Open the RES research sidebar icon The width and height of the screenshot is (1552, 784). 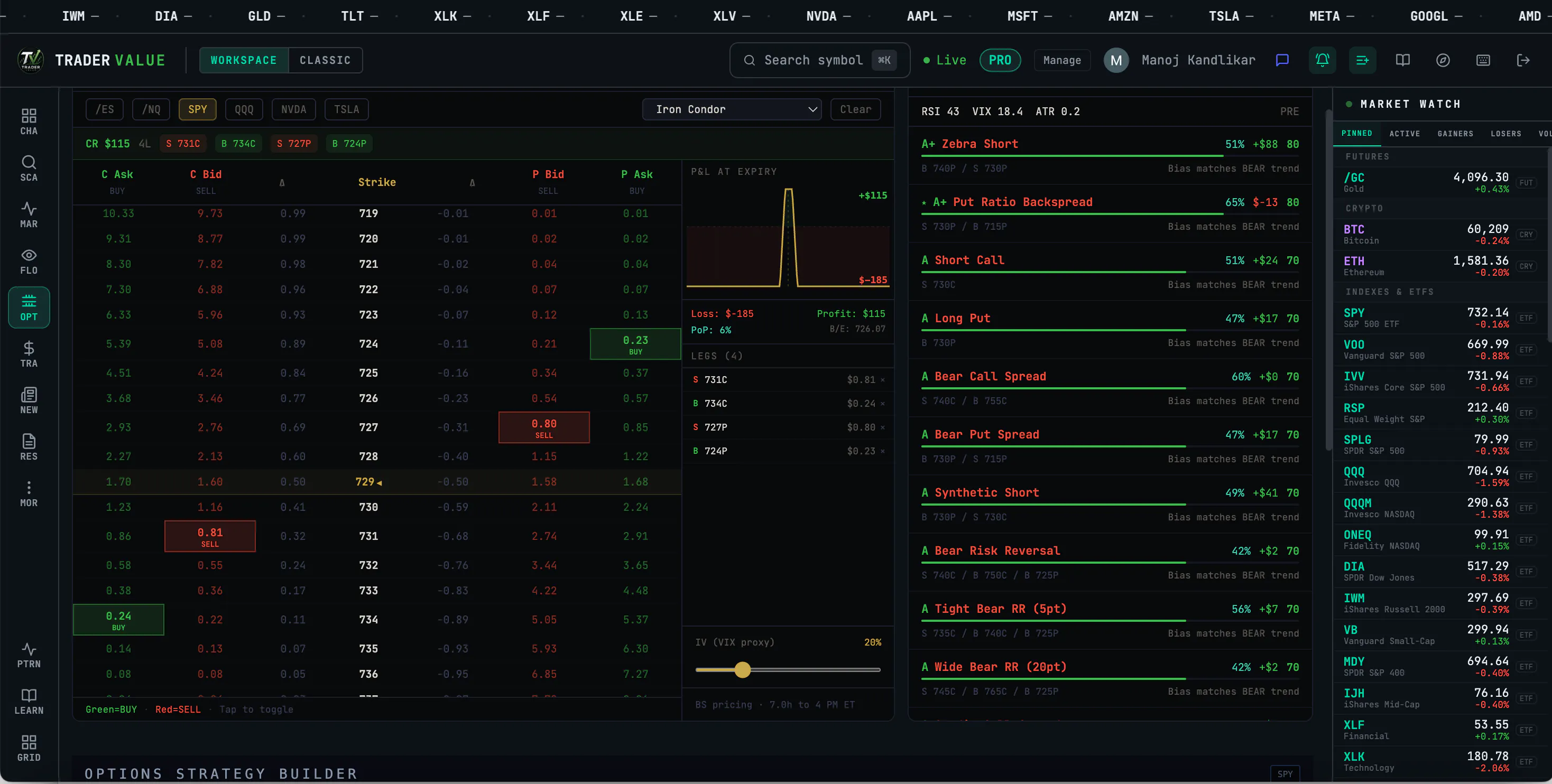coord(29,447)
